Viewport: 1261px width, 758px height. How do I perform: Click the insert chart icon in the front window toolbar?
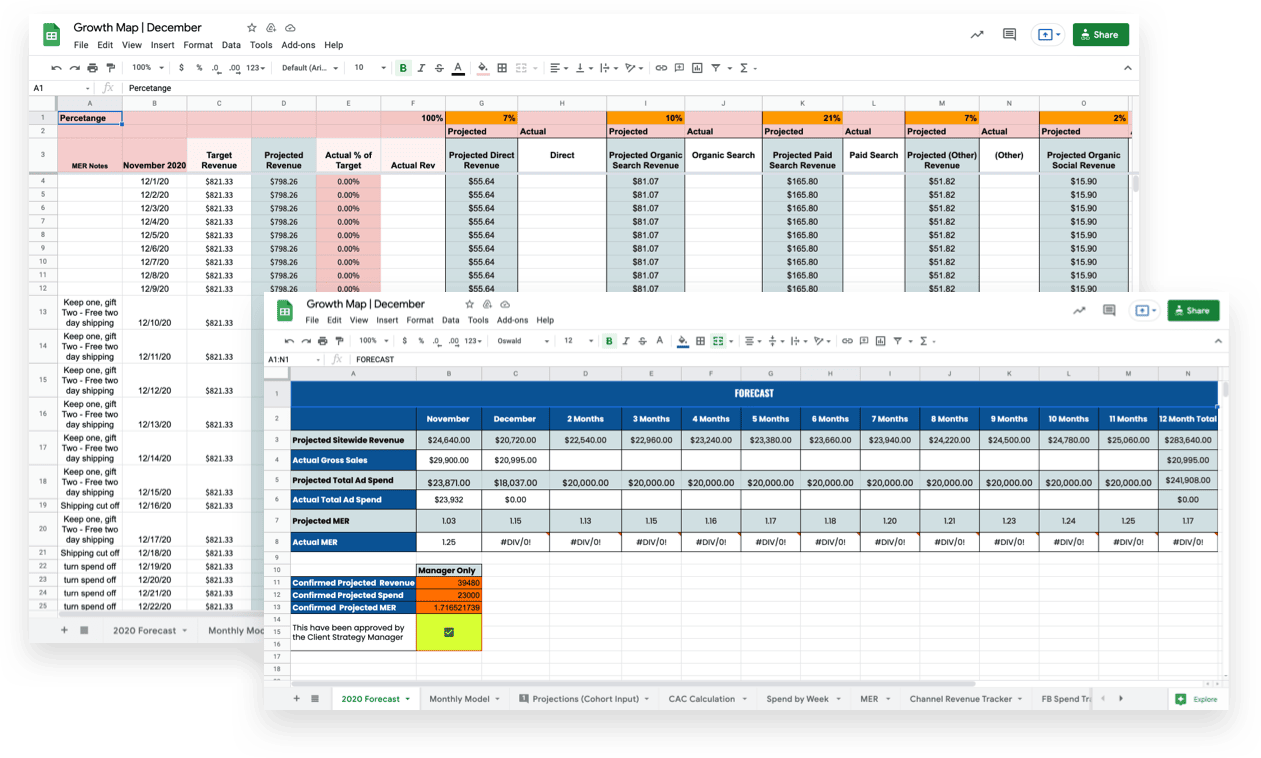(881, 341)
